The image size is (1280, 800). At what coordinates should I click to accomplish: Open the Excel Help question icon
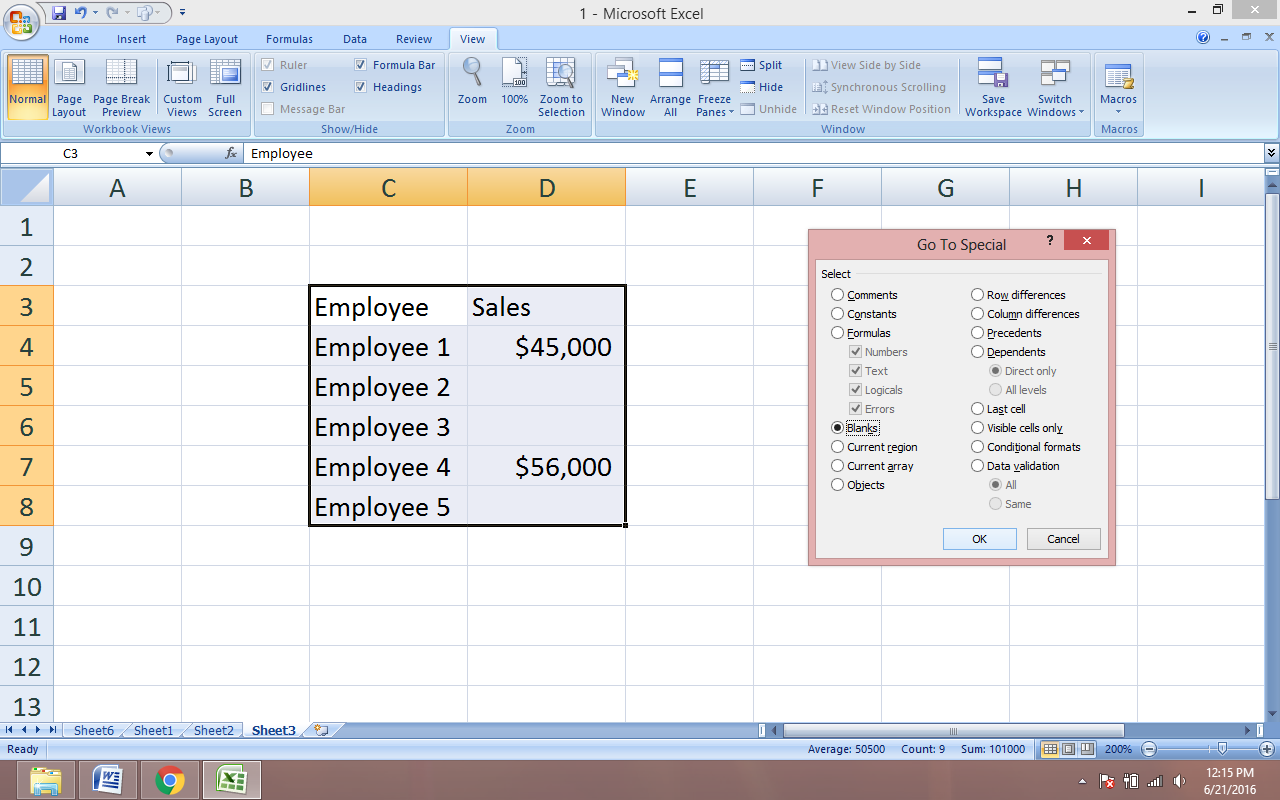[1203, 38]
